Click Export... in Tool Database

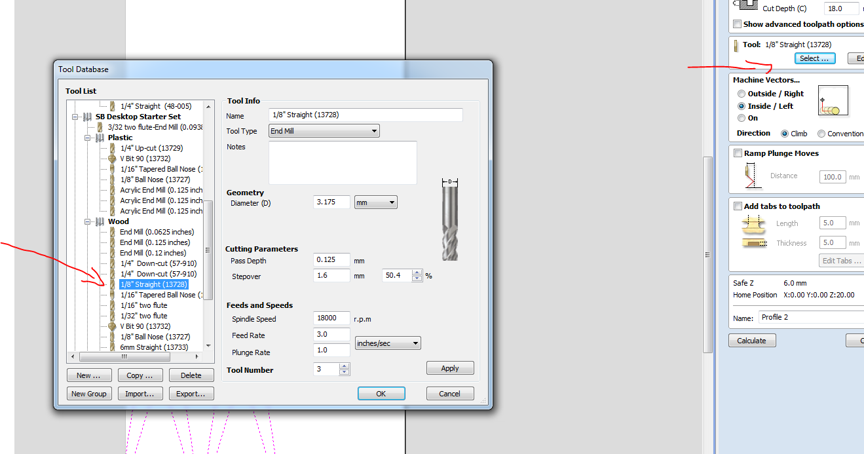coord(191,393)
